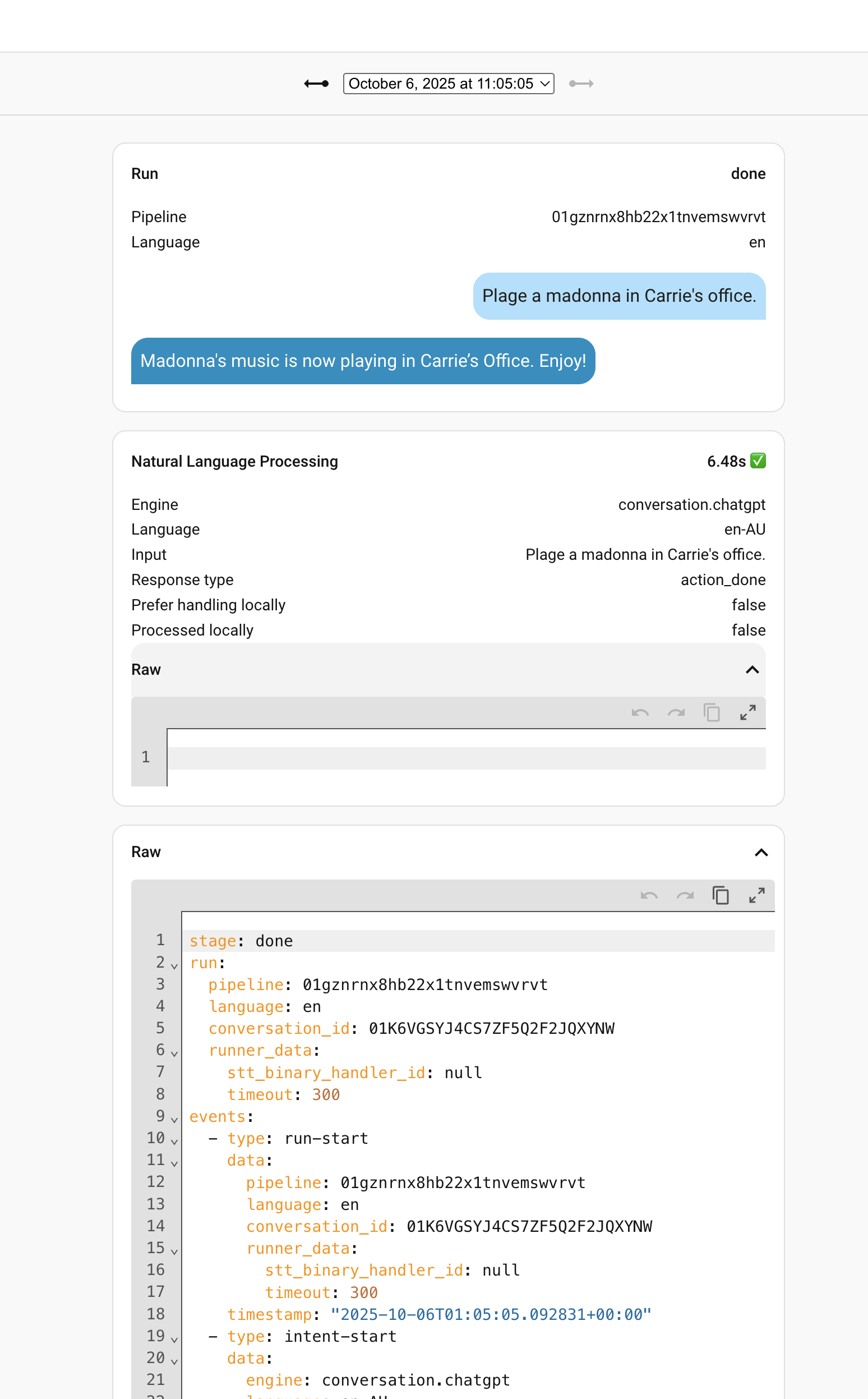
Task: Collapse the NLP Raw section
Action: point(752,670)
